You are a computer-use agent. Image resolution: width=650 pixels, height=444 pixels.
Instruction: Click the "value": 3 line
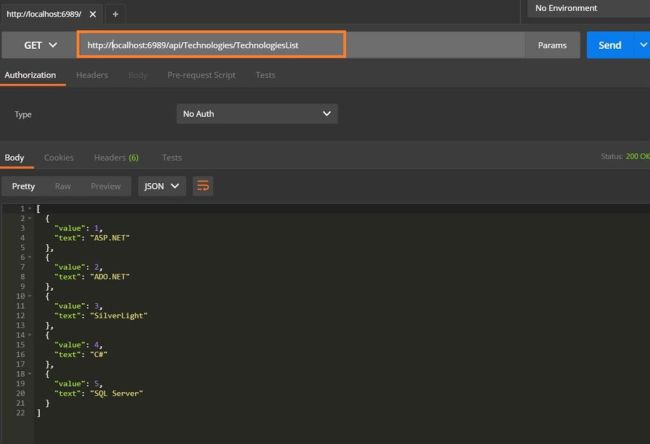coord(78,306)
